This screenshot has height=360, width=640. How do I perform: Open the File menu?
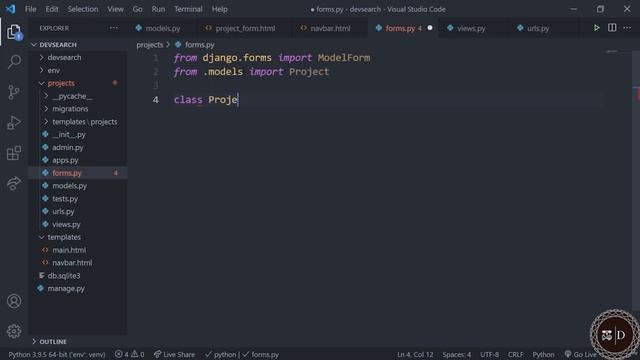click(x=31, y=9)
